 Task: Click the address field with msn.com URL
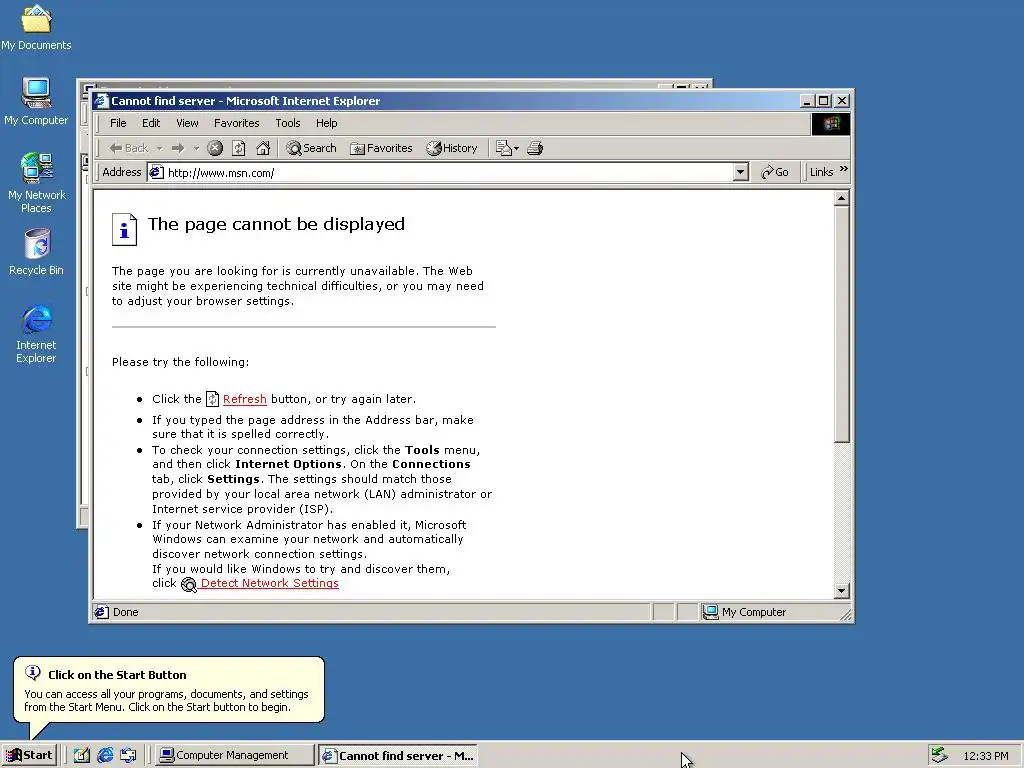[x=449, y=172]
